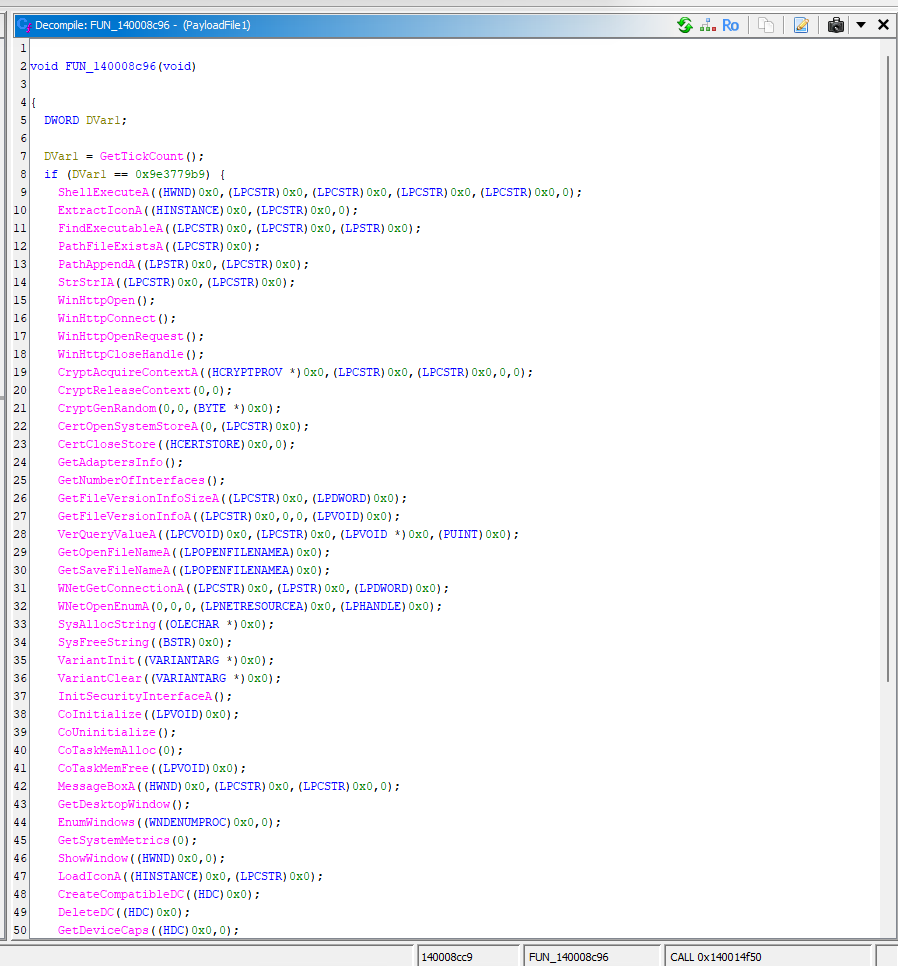Click the PathAppendA call

pos(96,264)
